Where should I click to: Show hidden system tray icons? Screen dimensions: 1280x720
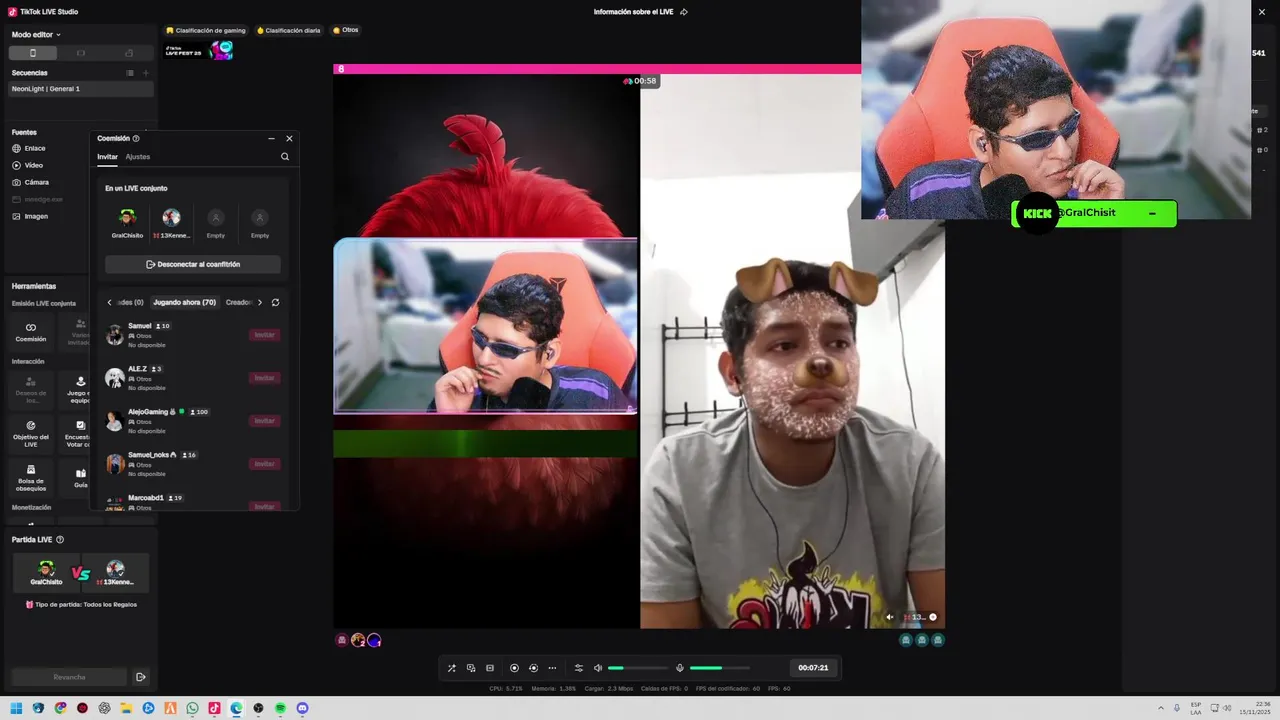click(x=1161, y=708)
